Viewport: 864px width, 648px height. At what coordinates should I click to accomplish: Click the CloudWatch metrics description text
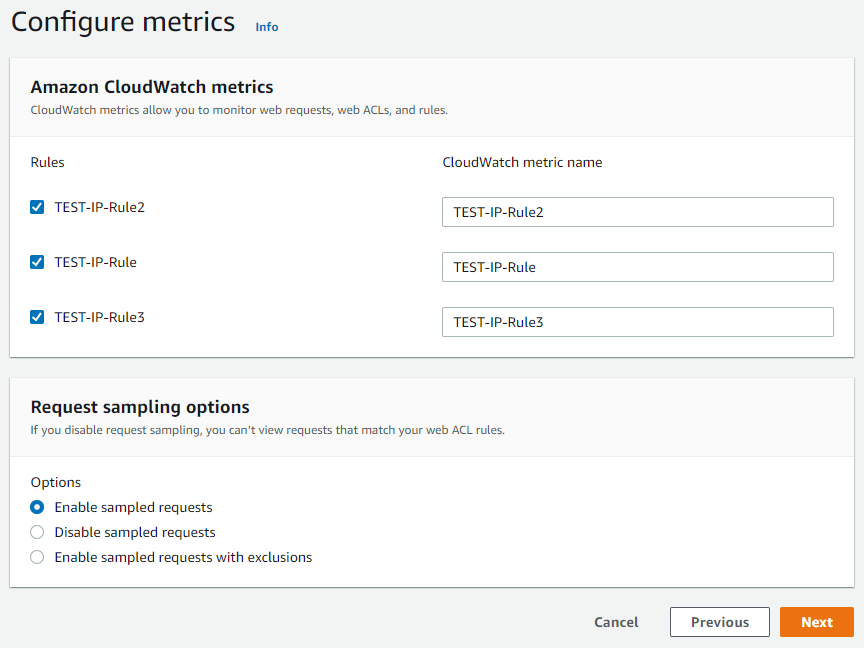pos(239,110)
